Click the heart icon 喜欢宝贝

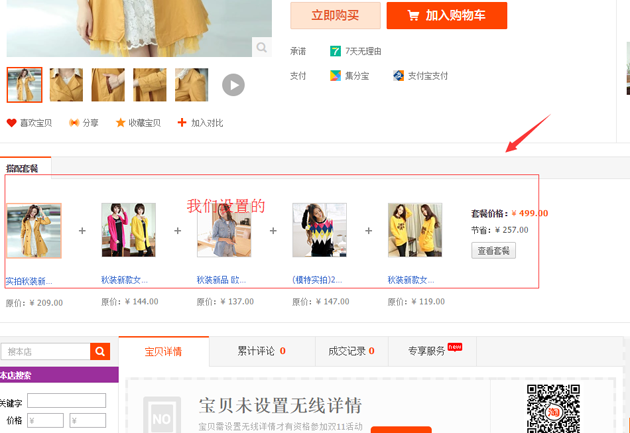coord(12,123)
